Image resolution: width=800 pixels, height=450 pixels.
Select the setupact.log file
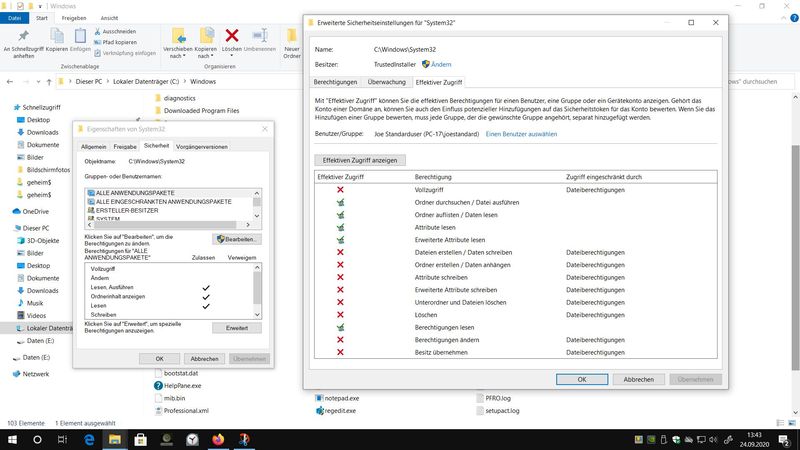point(502,411)
